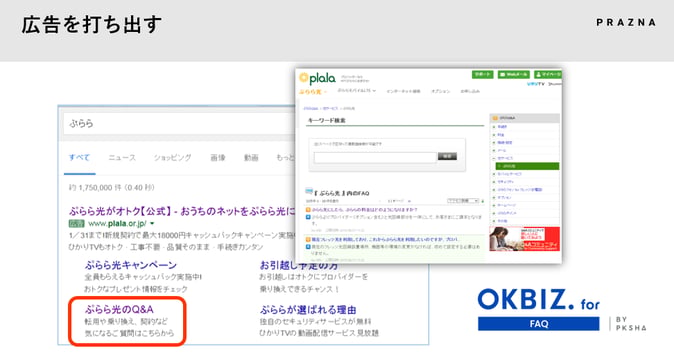The width and height of the screenshot is (674, 364).
Task: Open the second FAQ question about フレッツ光
Action: pos(384,239)
